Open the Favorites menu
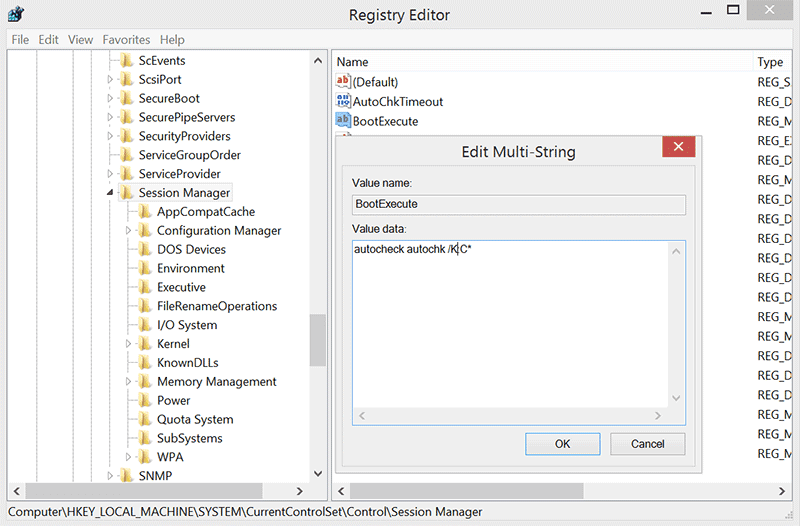Image resolution: width=800 pixels, height=526 pixels. tap(126, 39)
